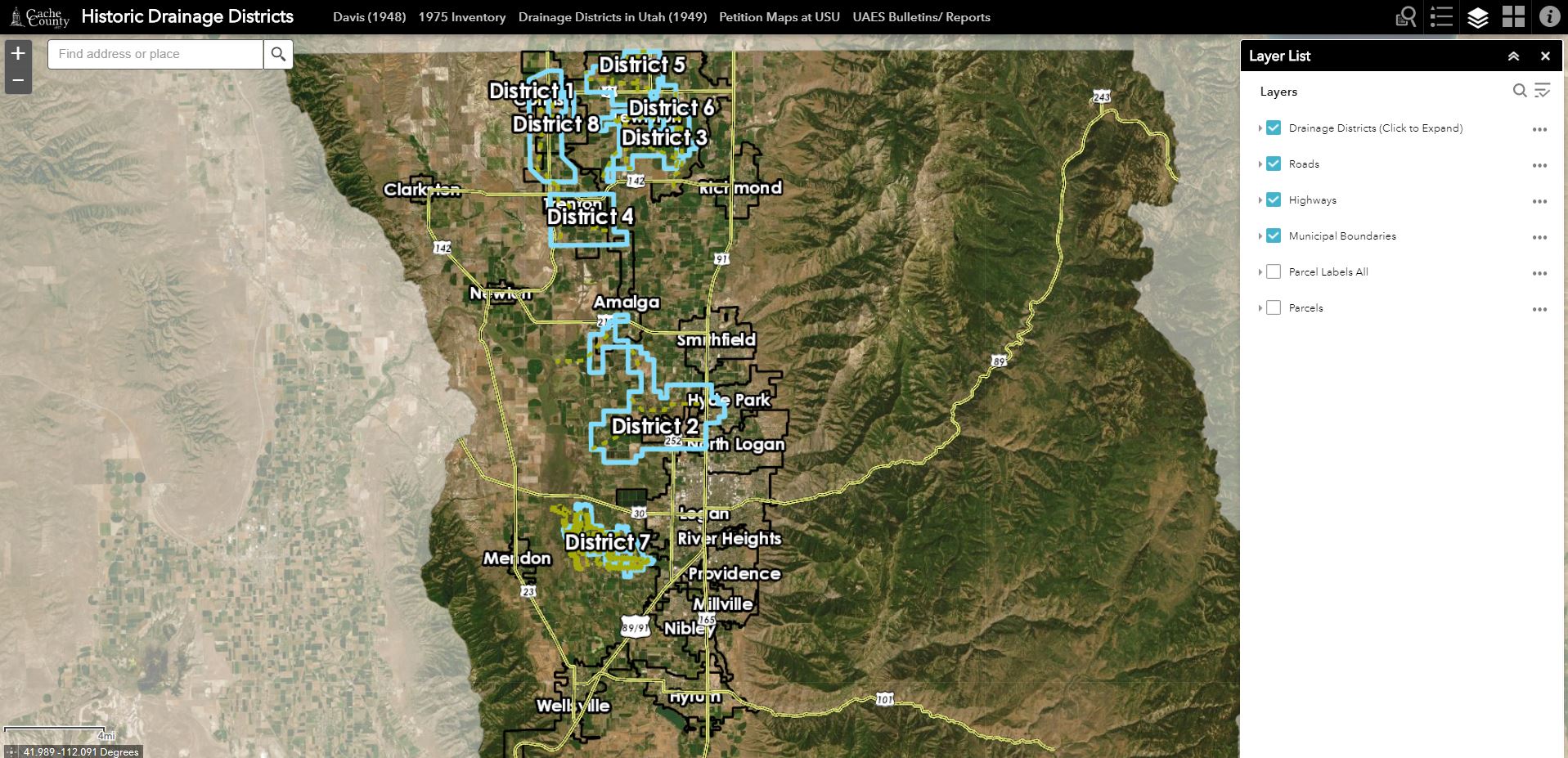Enable the Parcel Labels All layer
Image resolution: width=1568 pixels, height=758 pixels.
(x=1273, y=271)
